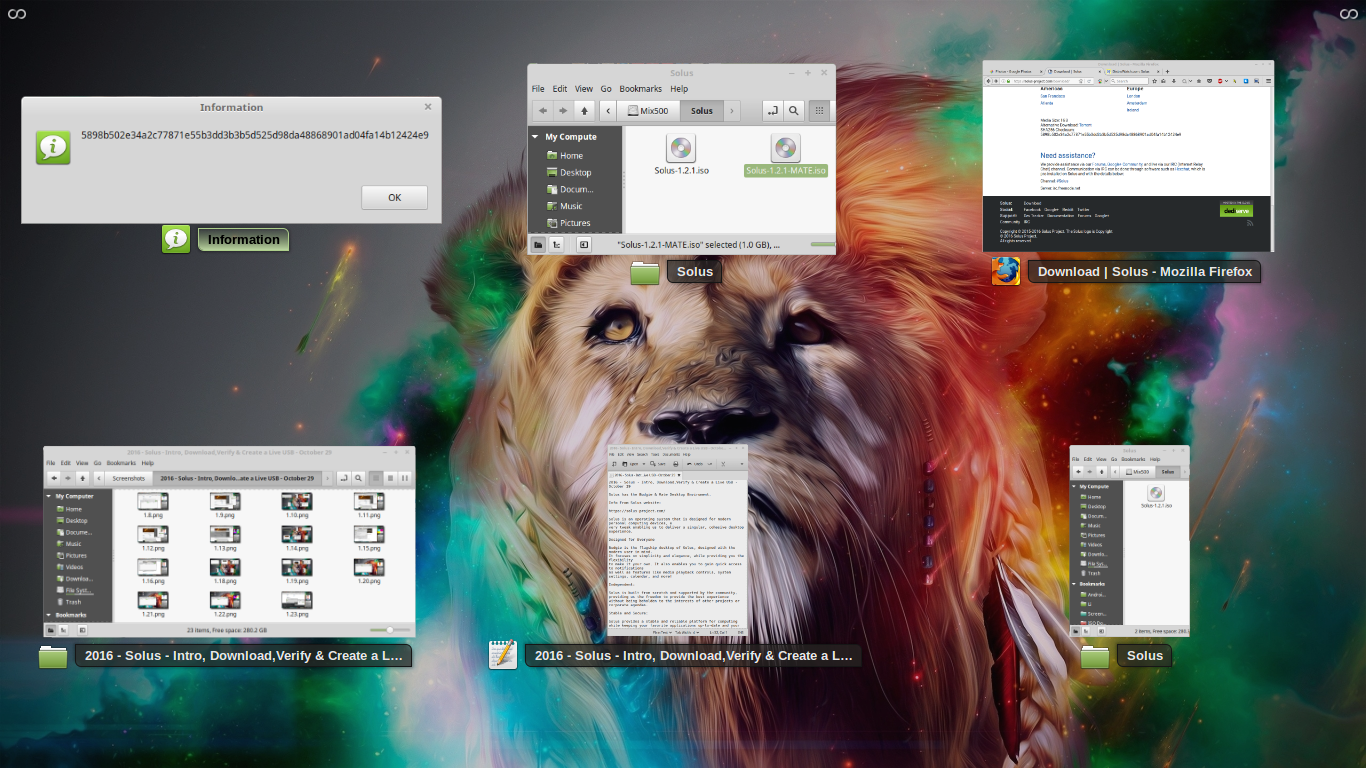Click the top-right hot corner infinity icon
Image resolution: width=1366 pixels, height=768 pixels.
tap(1349, 13)
